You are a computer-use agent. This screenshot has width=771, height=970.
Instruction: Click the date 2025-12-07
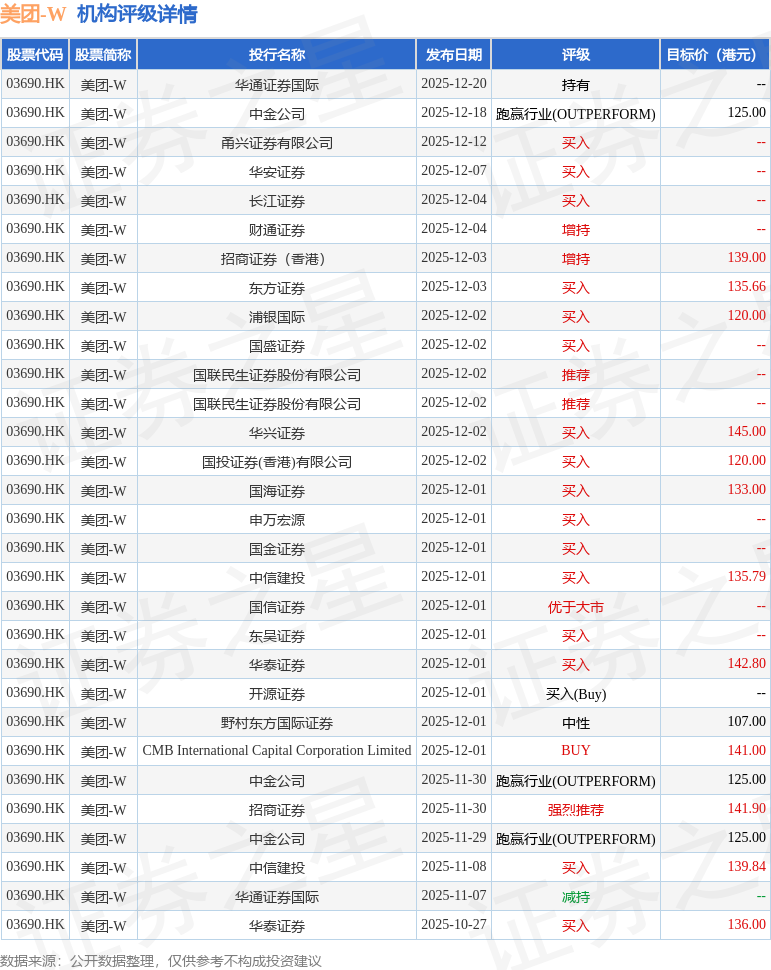(454, 170)
